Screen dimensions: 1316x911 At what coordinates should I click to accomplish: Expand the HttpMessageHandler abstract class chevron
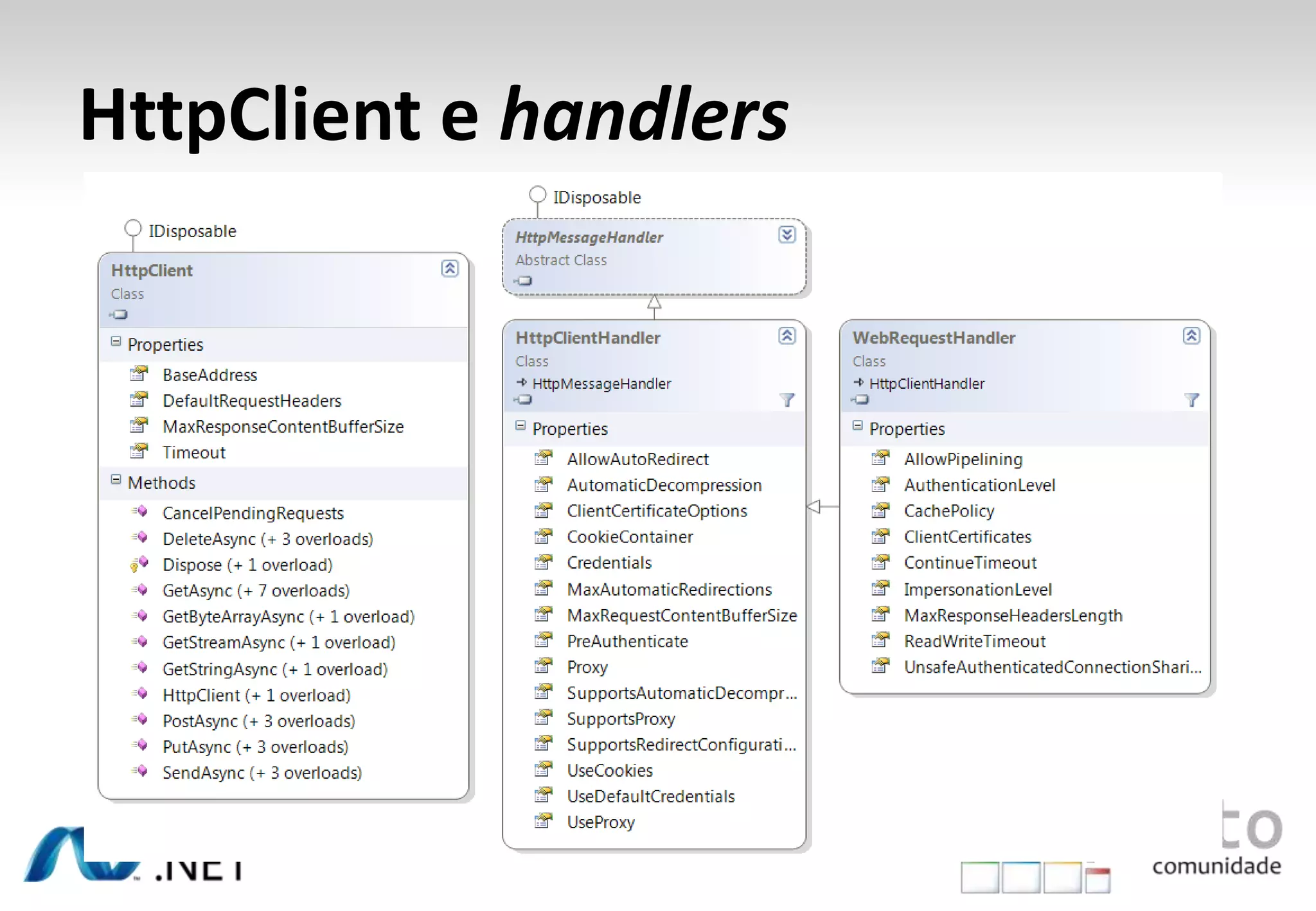click(x=787, y=235)
